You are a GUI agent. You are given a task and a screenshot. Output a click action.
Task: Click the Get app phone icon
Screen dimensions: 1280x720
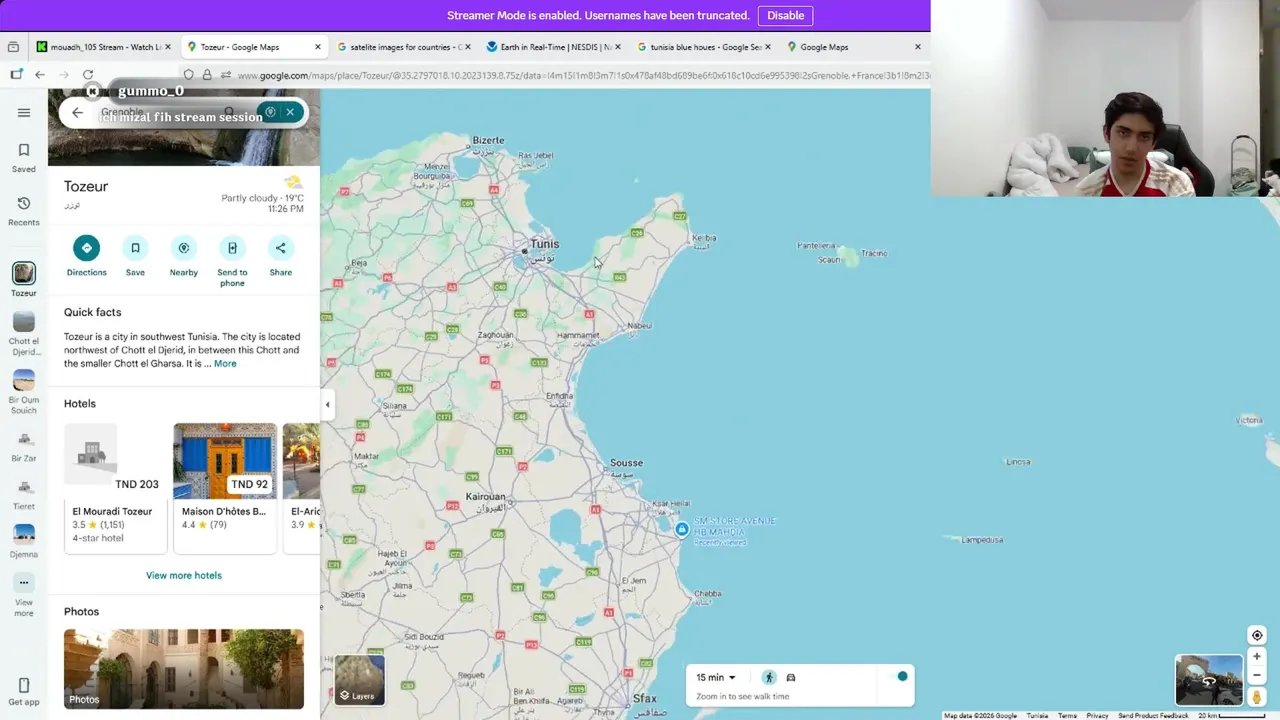(x=24, y=685)
